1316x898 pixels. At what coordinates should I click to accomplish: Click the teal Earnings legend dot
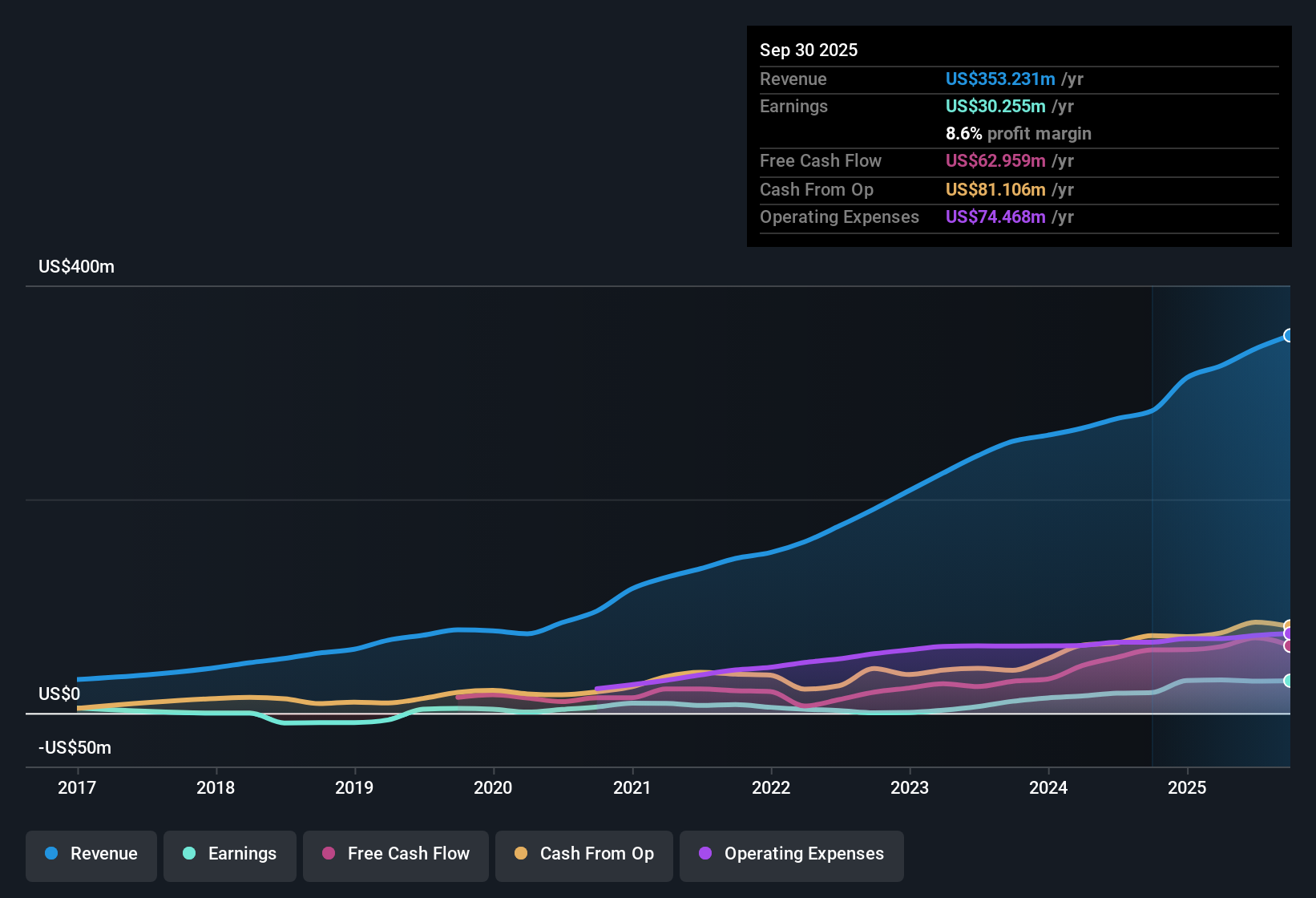point(189,854)
